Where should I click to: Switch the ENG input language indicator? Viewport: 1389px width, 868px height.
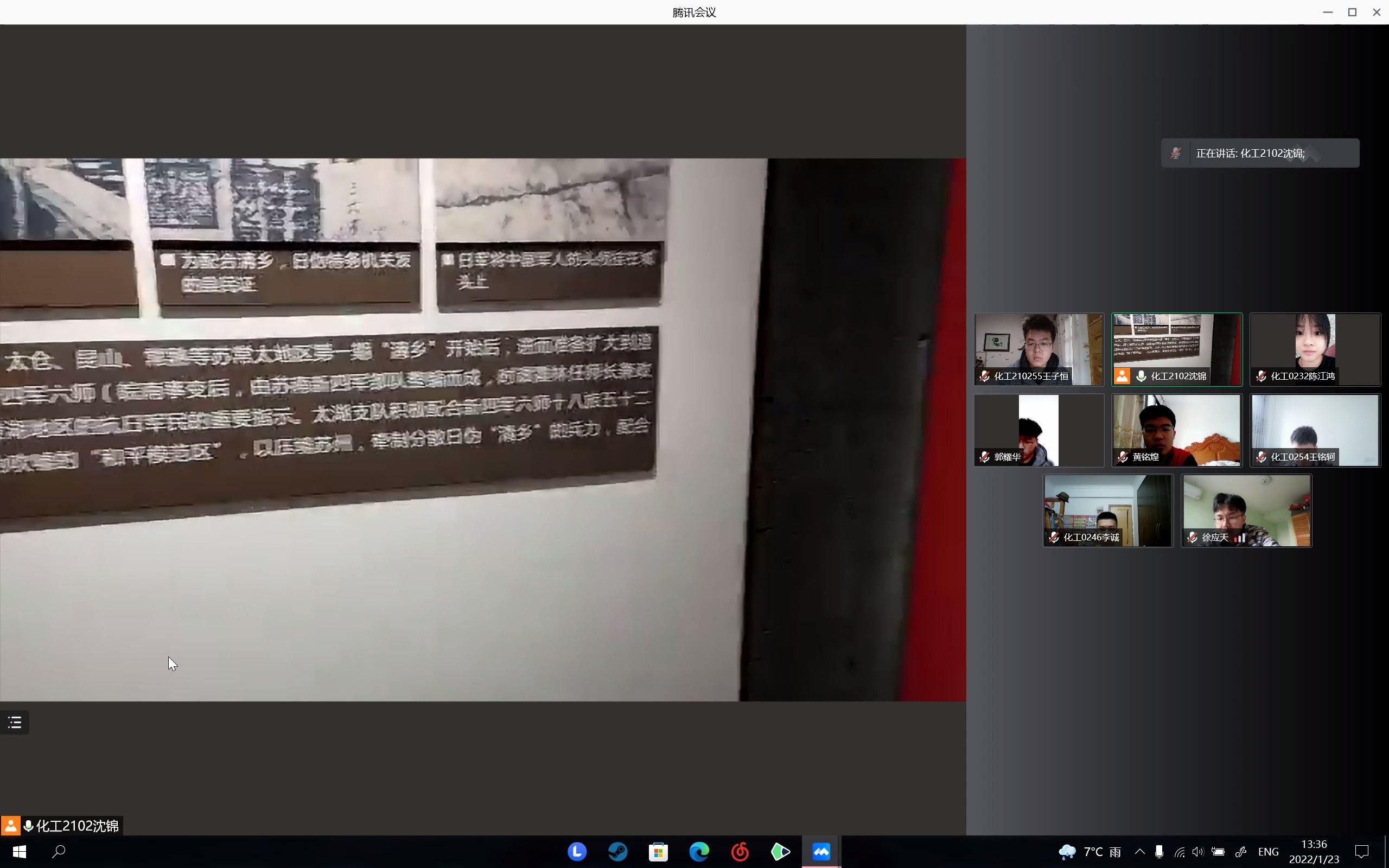[1269, 852]
